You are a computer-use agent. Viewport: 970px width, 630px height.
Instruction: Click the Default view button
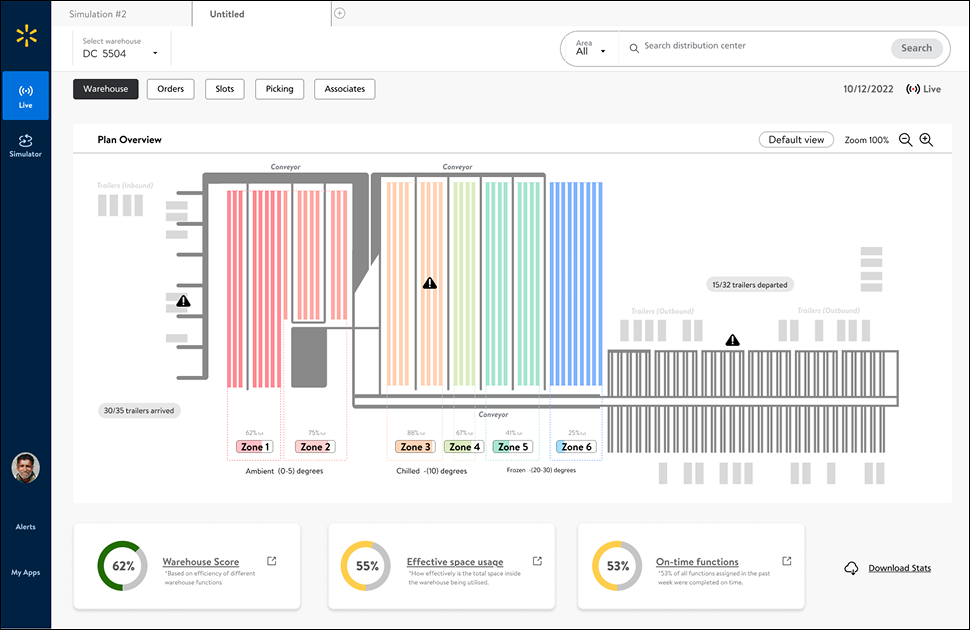pyautogui.click(x=796, y=140)
